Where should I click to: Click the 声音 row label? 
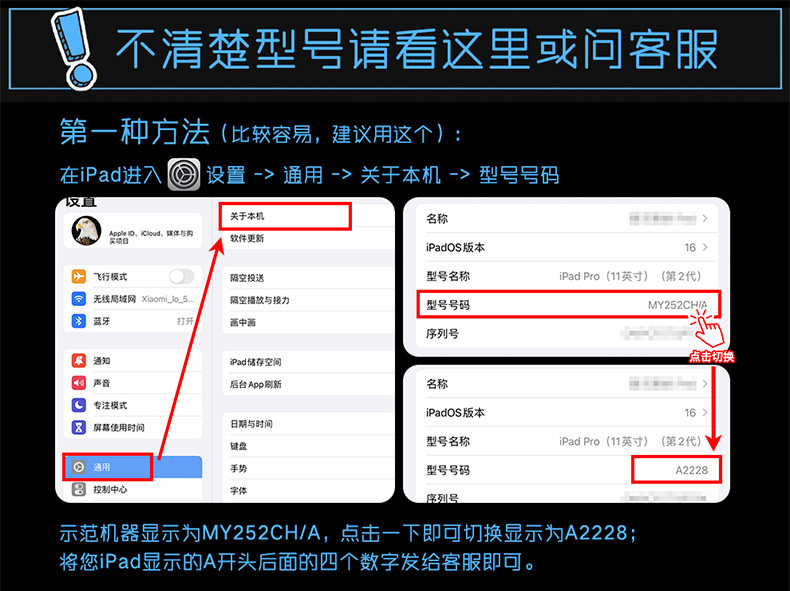(x=101, y=383)
